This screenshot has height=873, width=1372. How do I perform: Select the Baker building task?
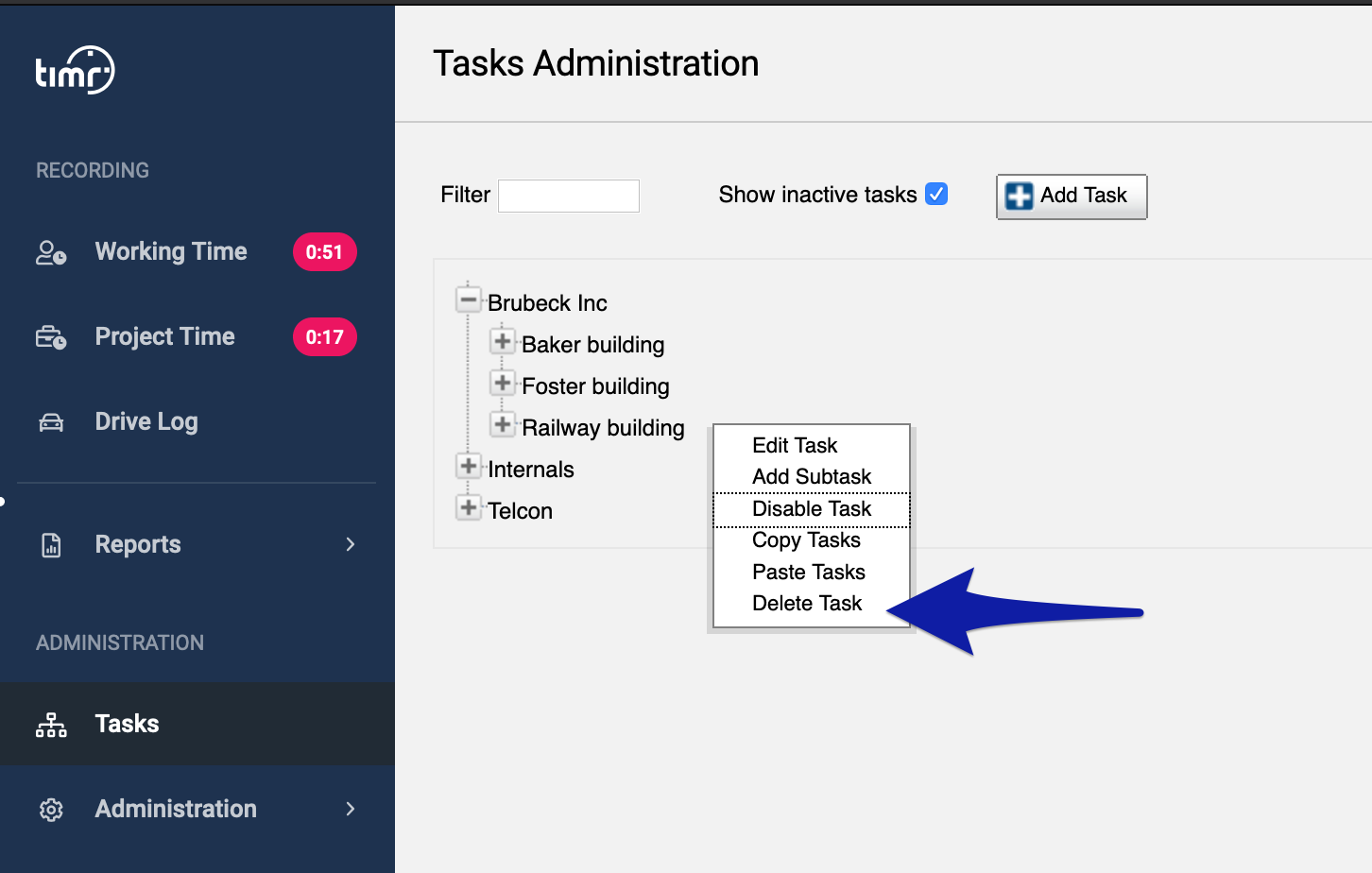pos(593,345)
